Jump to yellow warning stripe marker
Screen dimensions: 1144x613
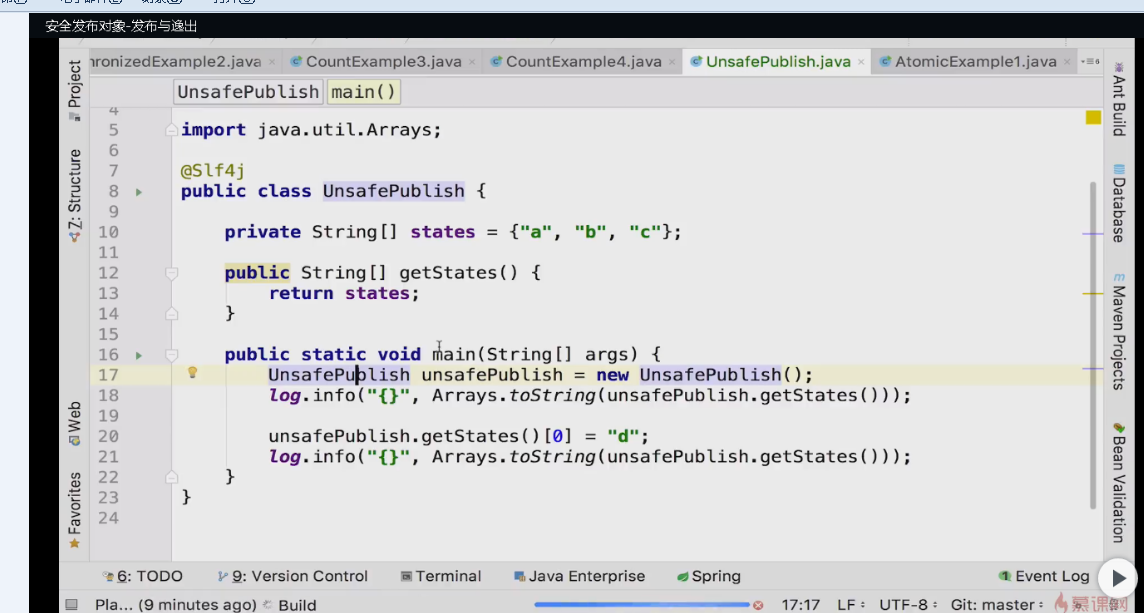(x=1092, y=293)
